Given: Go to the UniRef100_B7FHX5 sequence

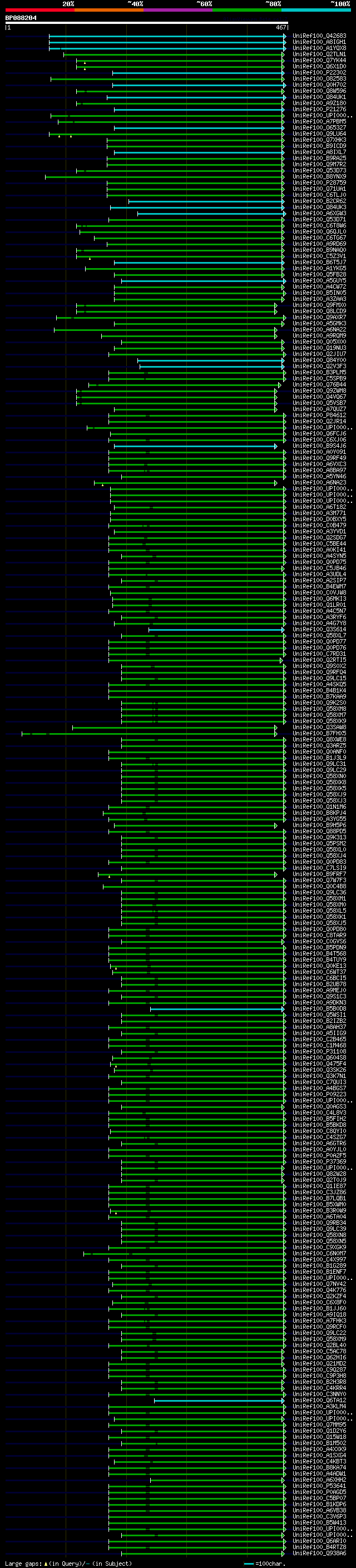Looking at the screenshot, I should pyautogui.click(x=319, y=734).
